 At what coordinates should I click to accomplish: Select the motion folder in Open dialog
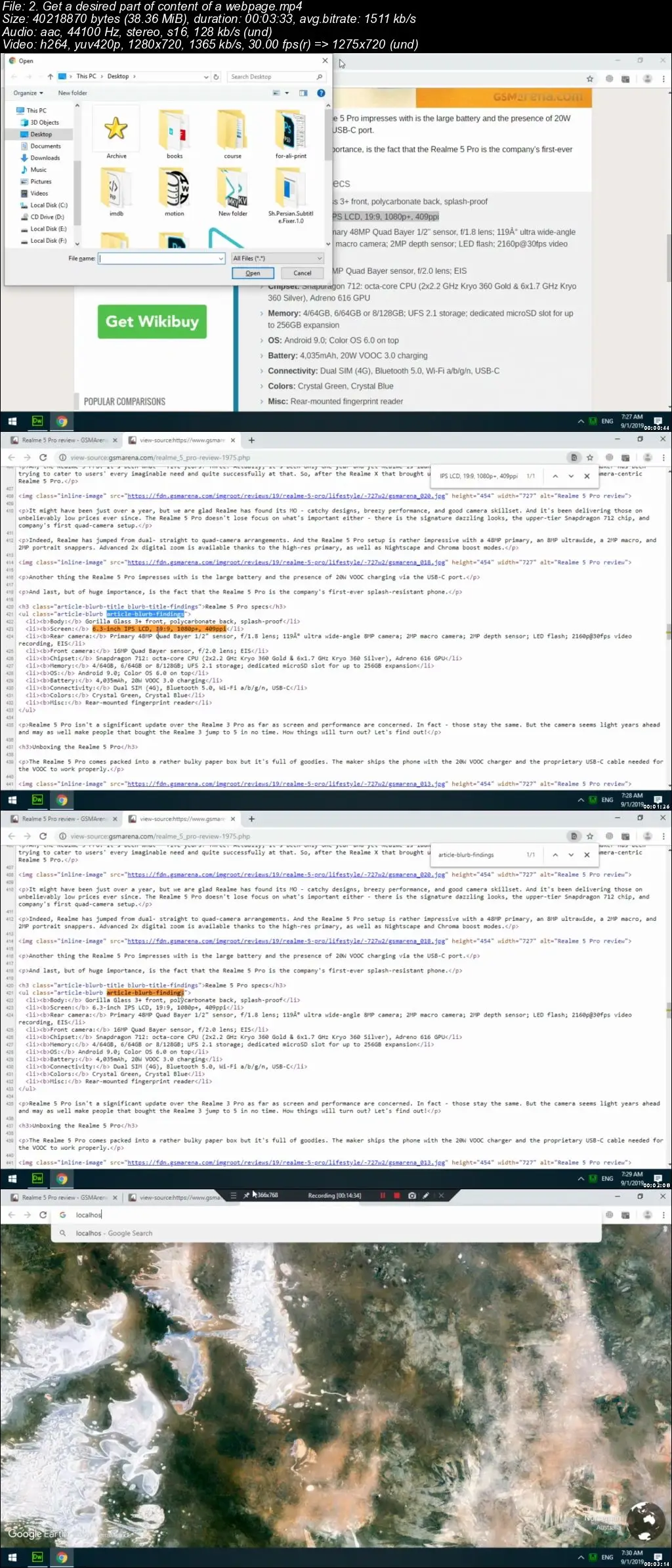(x=175, y=192)
